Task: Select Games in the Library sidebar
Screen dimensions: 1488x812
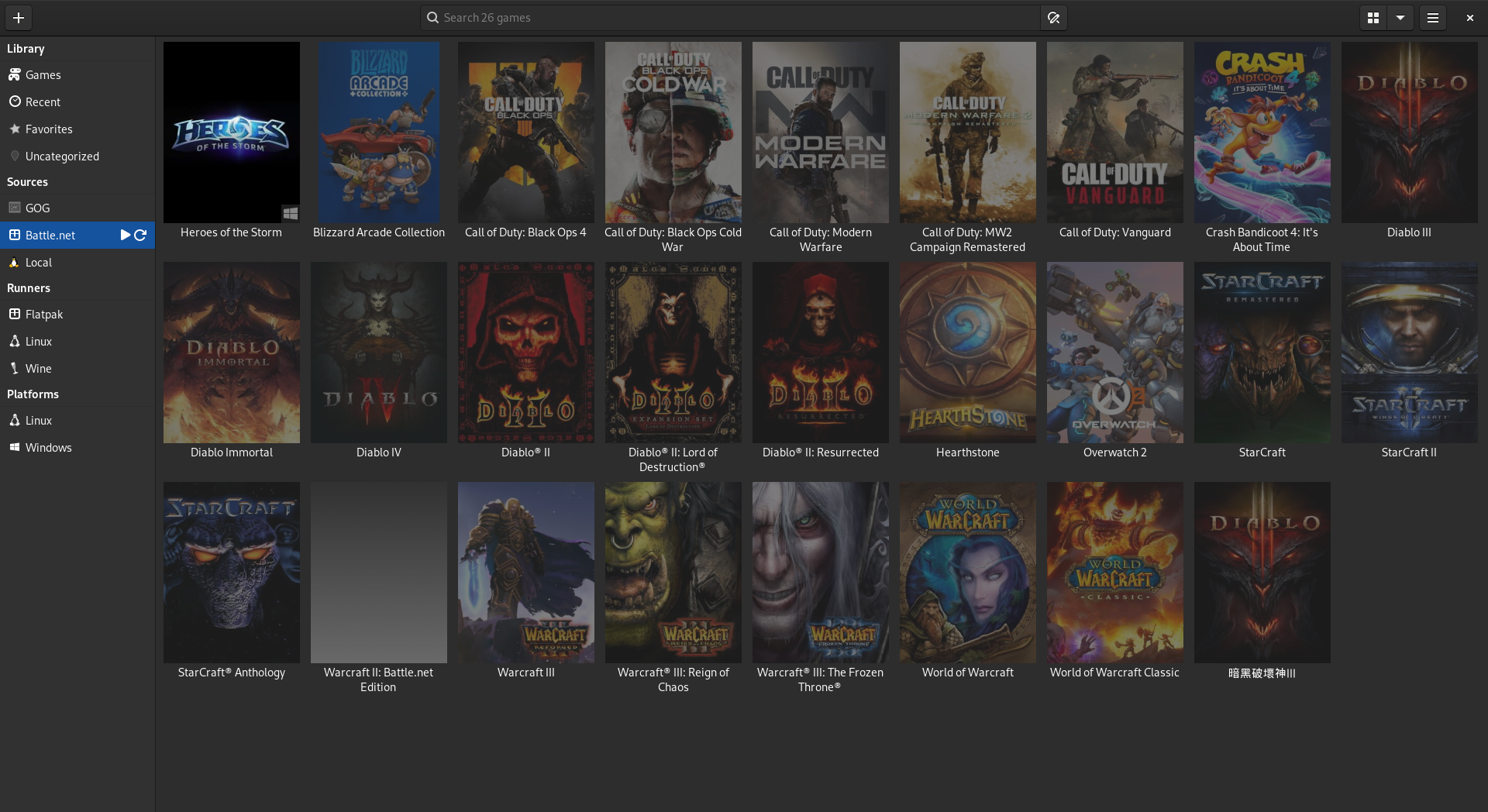Action: tap(77, 75)
